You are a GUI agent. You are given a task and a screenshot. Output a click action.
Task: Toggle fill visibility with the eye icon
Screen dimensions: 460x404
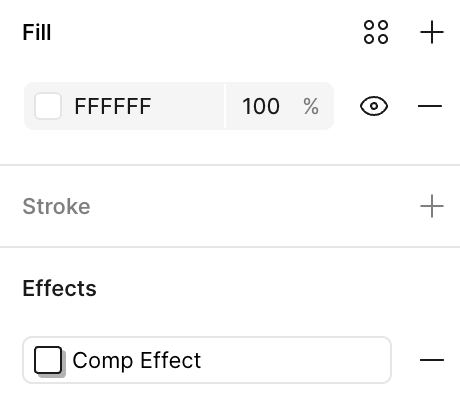coord(374,106)
